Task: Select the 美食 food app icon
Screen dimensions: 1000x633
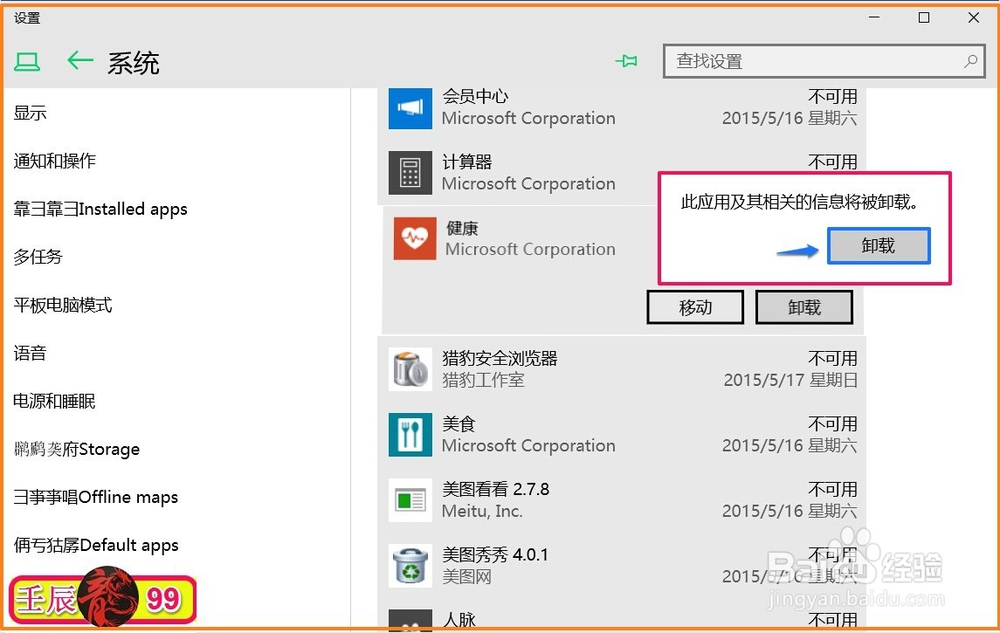Action: click(x=411, y=434)
